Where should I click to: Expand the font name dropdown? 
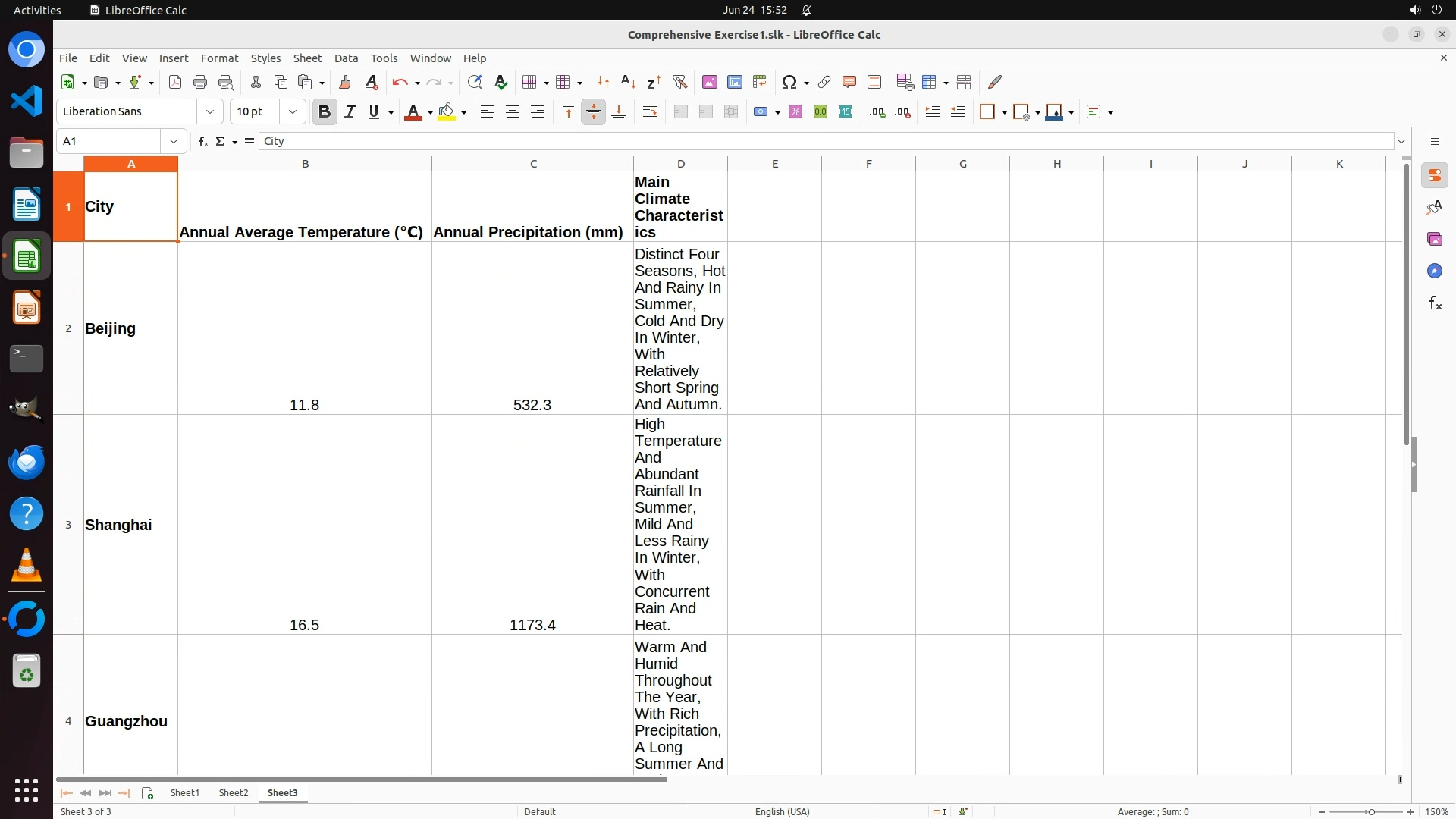210,112
